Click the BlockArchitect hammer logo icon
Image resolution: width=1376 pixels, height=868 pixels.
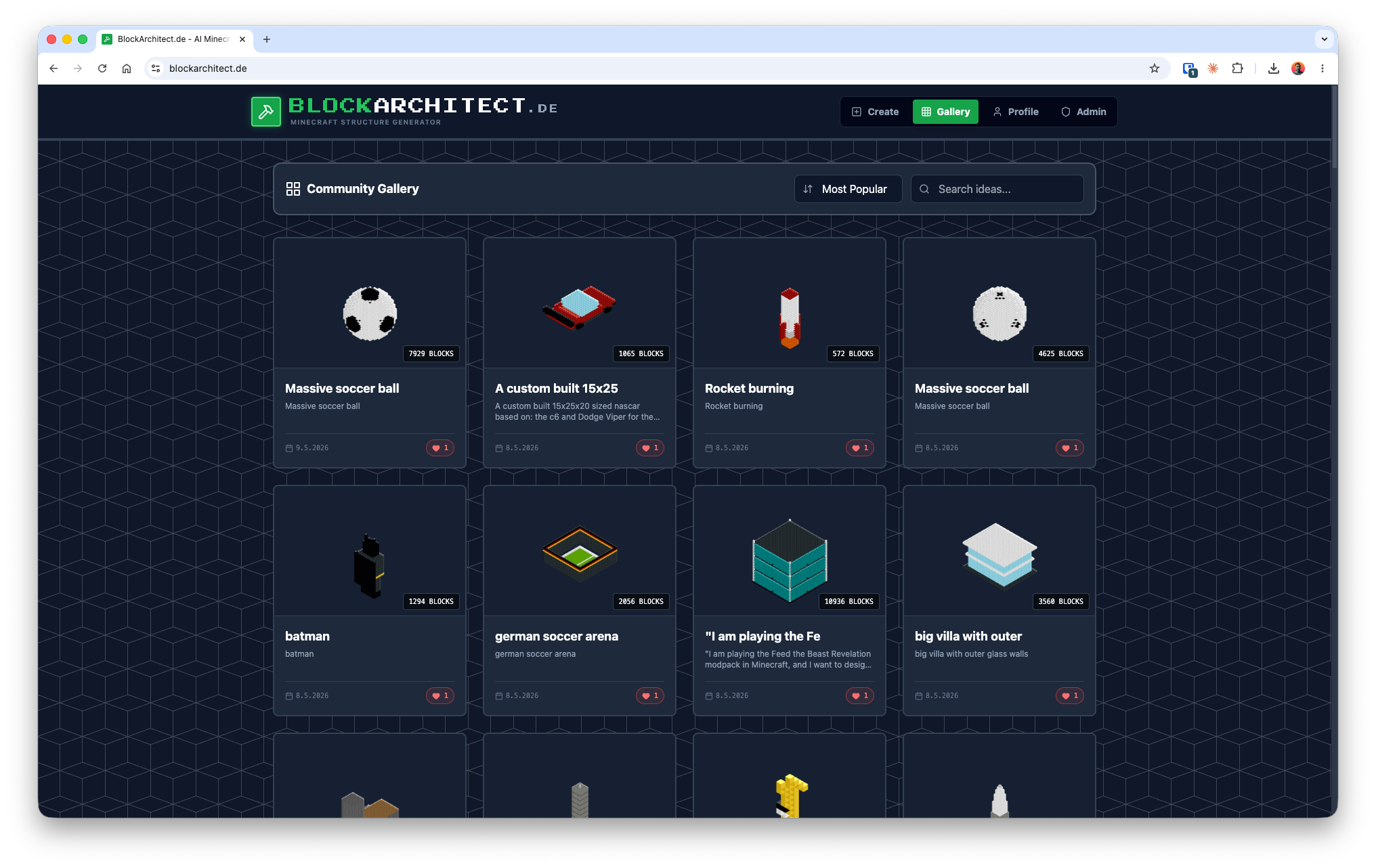pos(266,112)
